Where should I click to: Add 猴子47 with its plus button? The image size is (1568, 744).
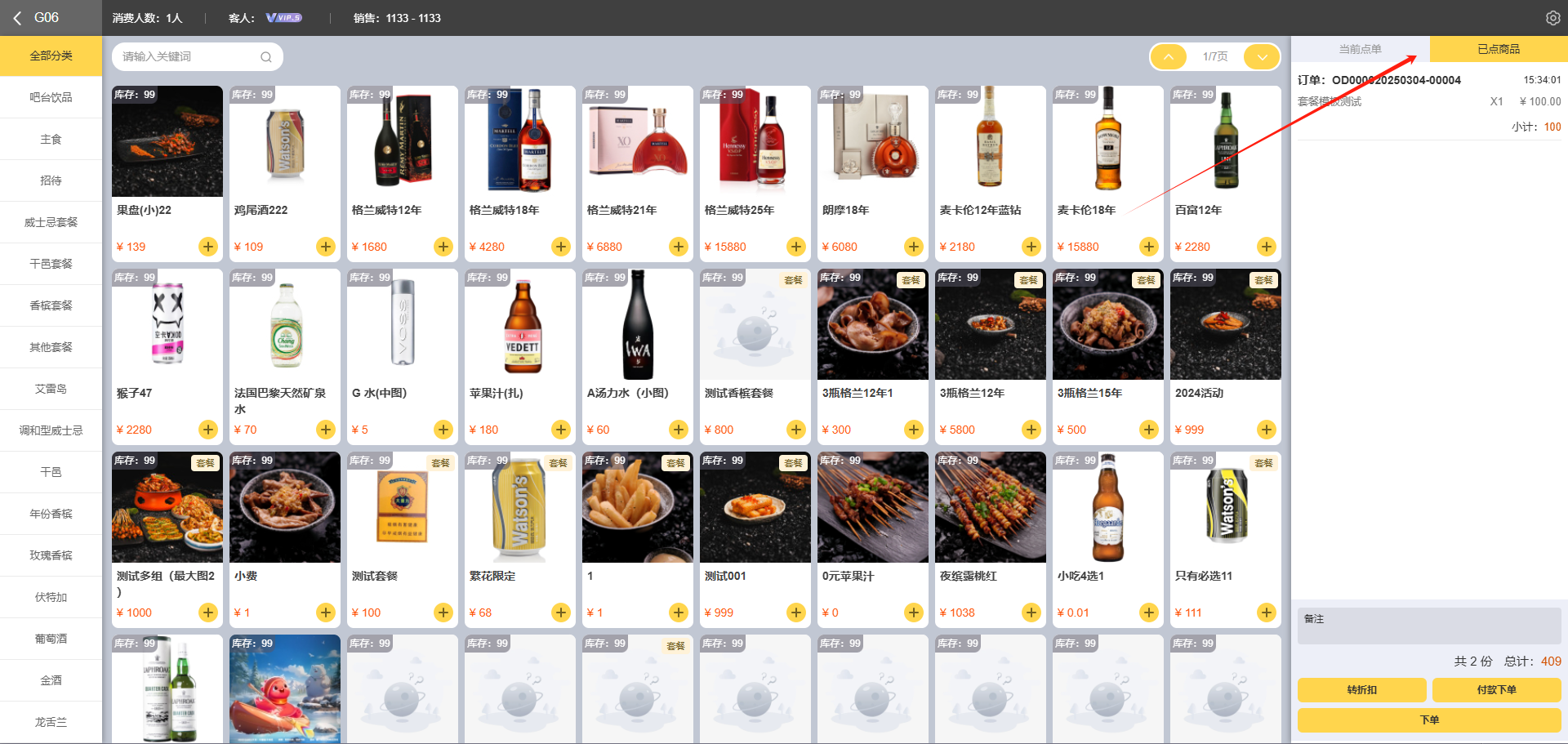tap(208, 430)
